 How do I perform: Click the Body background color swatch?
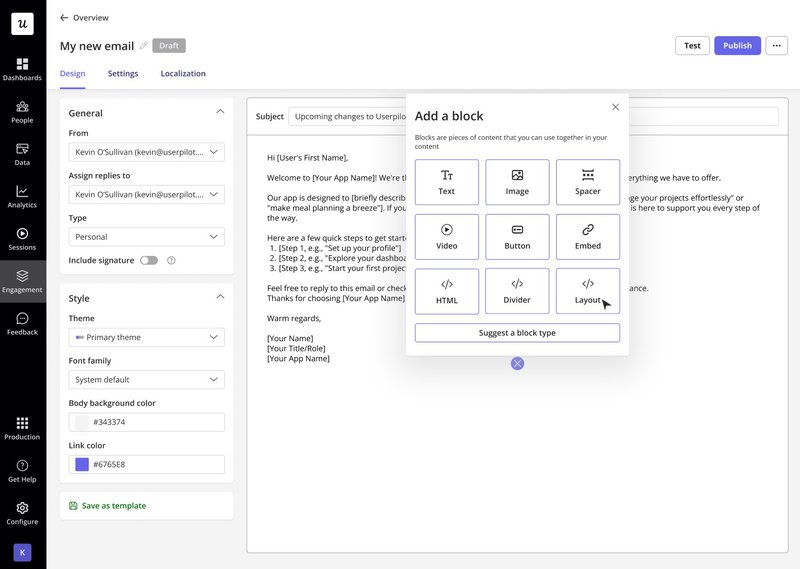(x=82, y=422)
